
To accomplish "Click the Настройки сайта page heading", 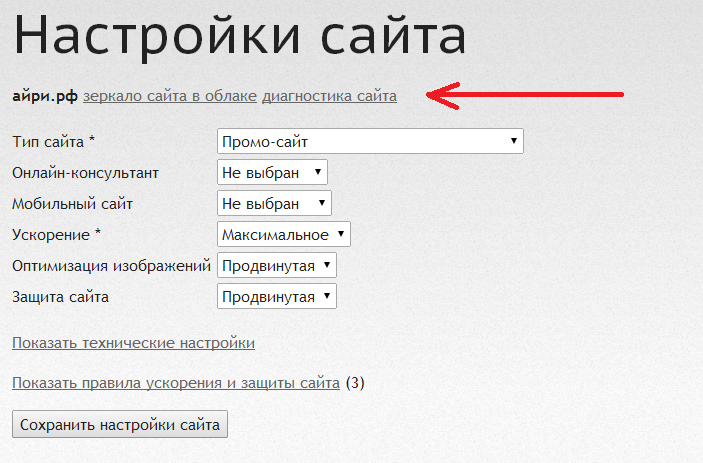I will [x=240, y=36].
